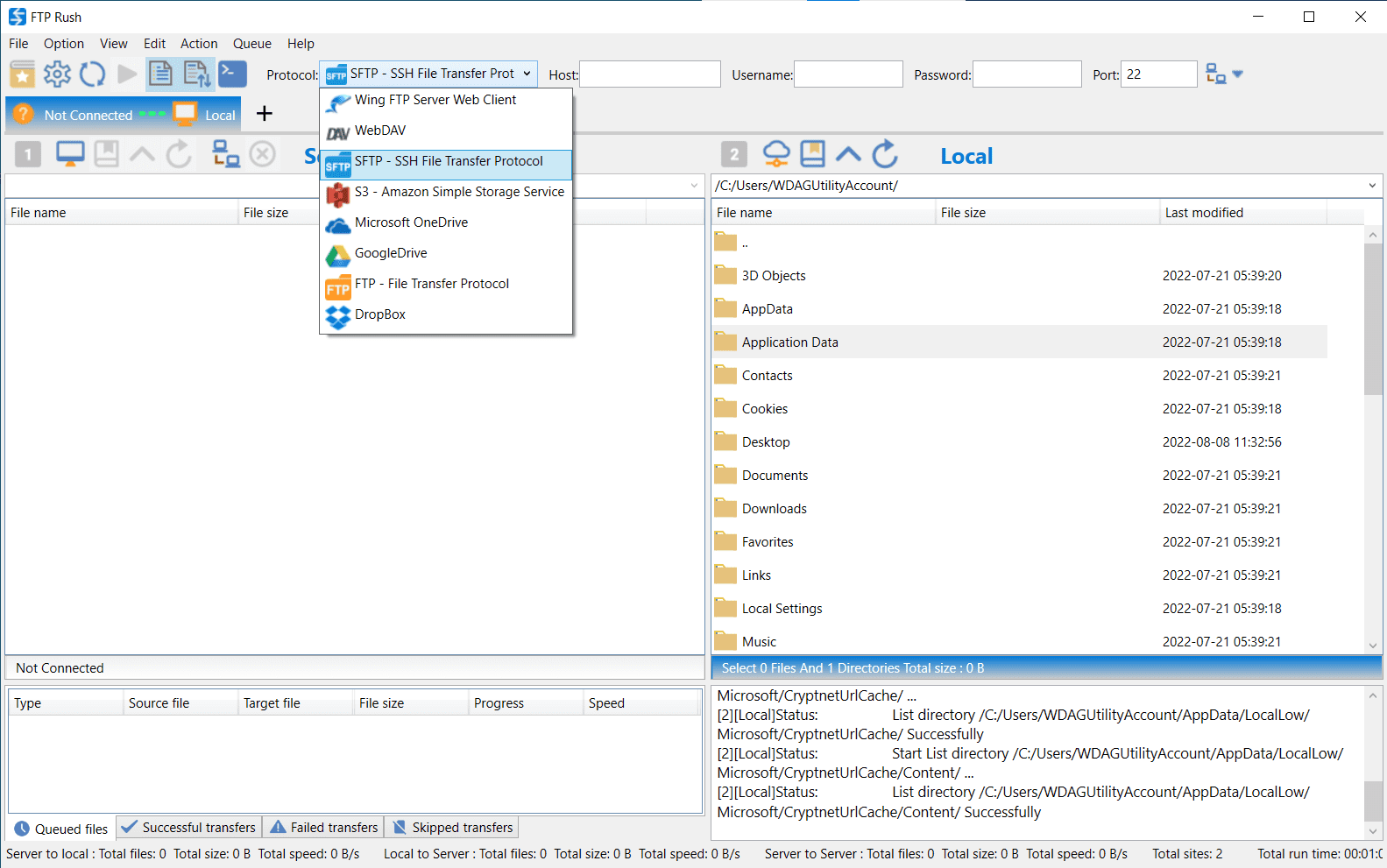Viewport: 1387px width, 868px height.
Task: Select the 3D Objects folder
Action: tap(1020, 276)
